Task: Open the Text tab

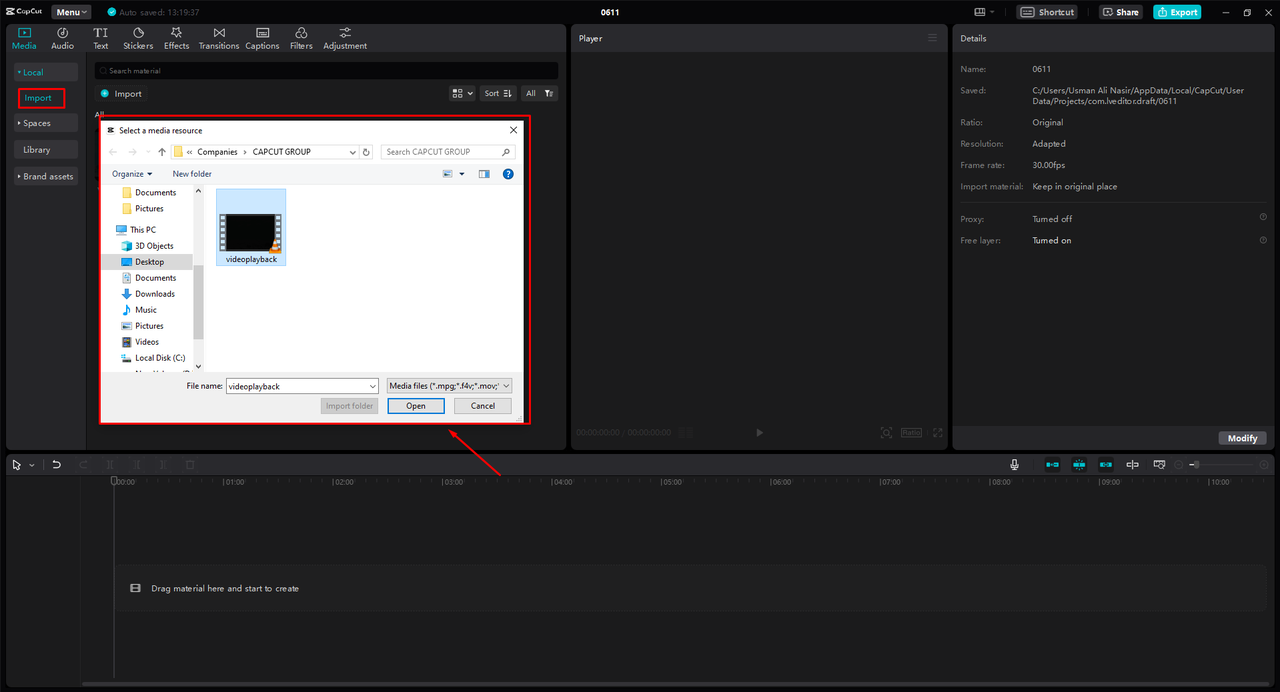Action: coord(101,38)
